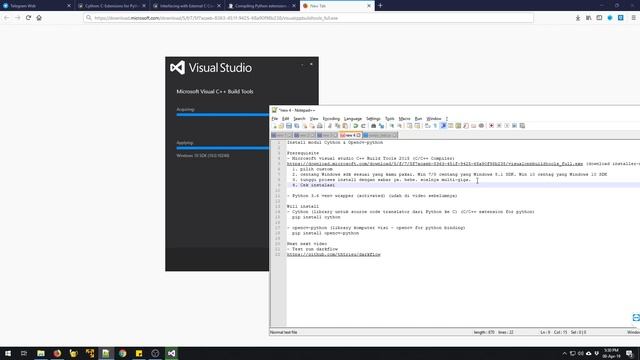Click the Save Recorded Macro toolbar icon
Image resolution: width=640 pixels, height=360 pixels.
pos(522,126)
